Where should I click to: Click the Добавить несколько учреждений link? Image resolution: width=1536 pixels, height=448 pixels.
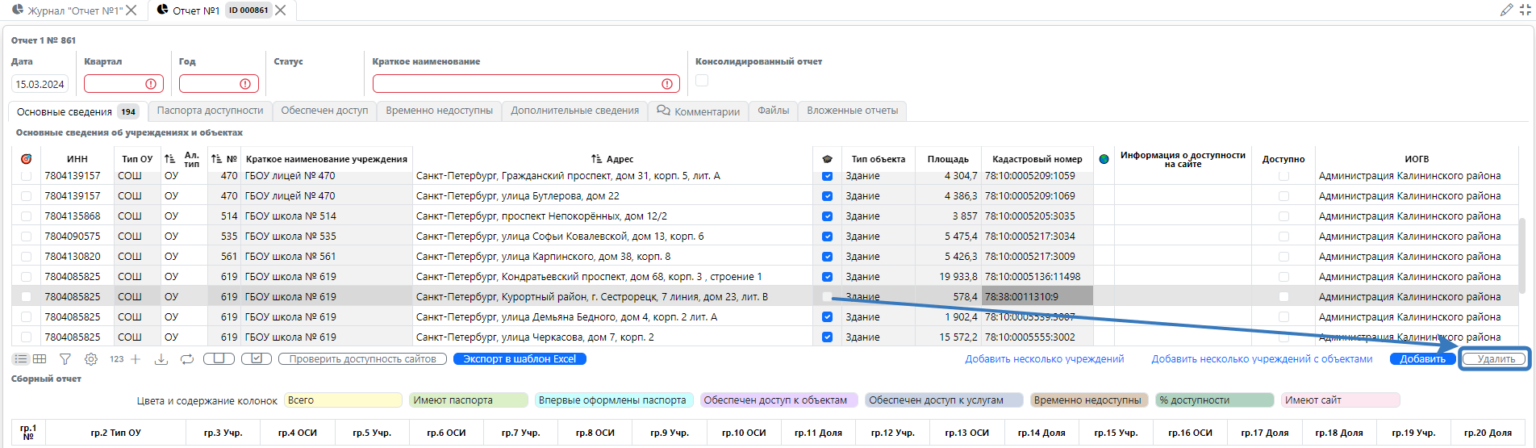[x=1044, y=358]
